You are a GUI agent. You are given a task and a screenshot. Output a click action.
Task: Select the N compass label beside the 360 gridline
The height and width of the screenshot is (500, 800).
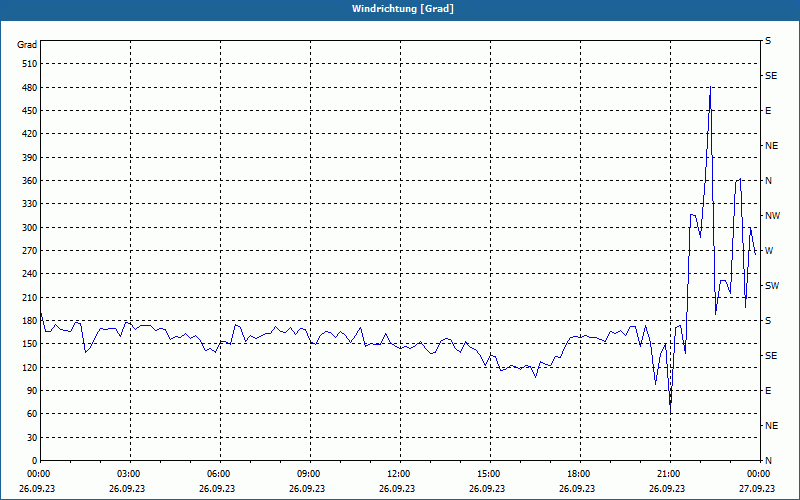pos(768,181)
